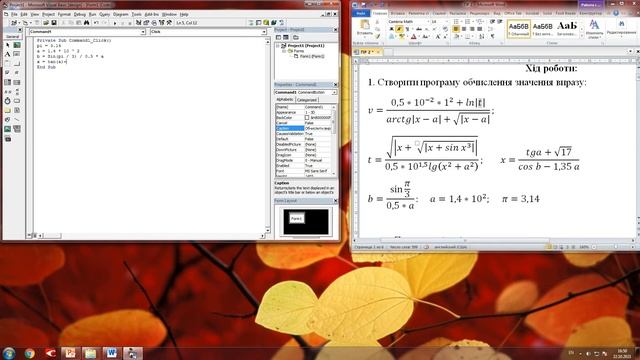The width and height of the screenshot is (640, 360).
Task: Click the BackColor color swatch in Properties
Action: tap(307, 118)
